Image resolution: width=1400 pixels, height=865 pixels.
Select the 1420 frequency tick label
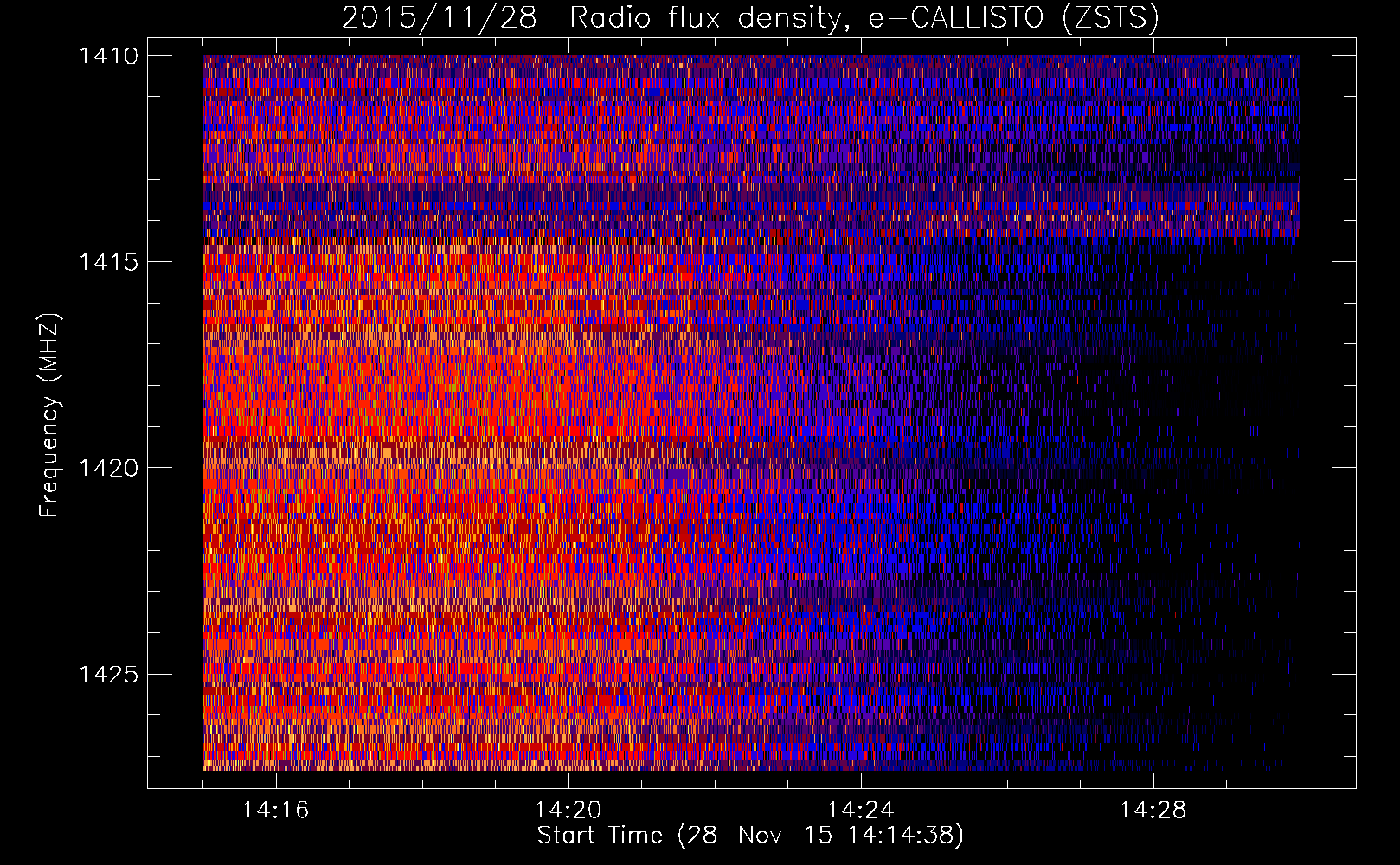tap(108, 468)
